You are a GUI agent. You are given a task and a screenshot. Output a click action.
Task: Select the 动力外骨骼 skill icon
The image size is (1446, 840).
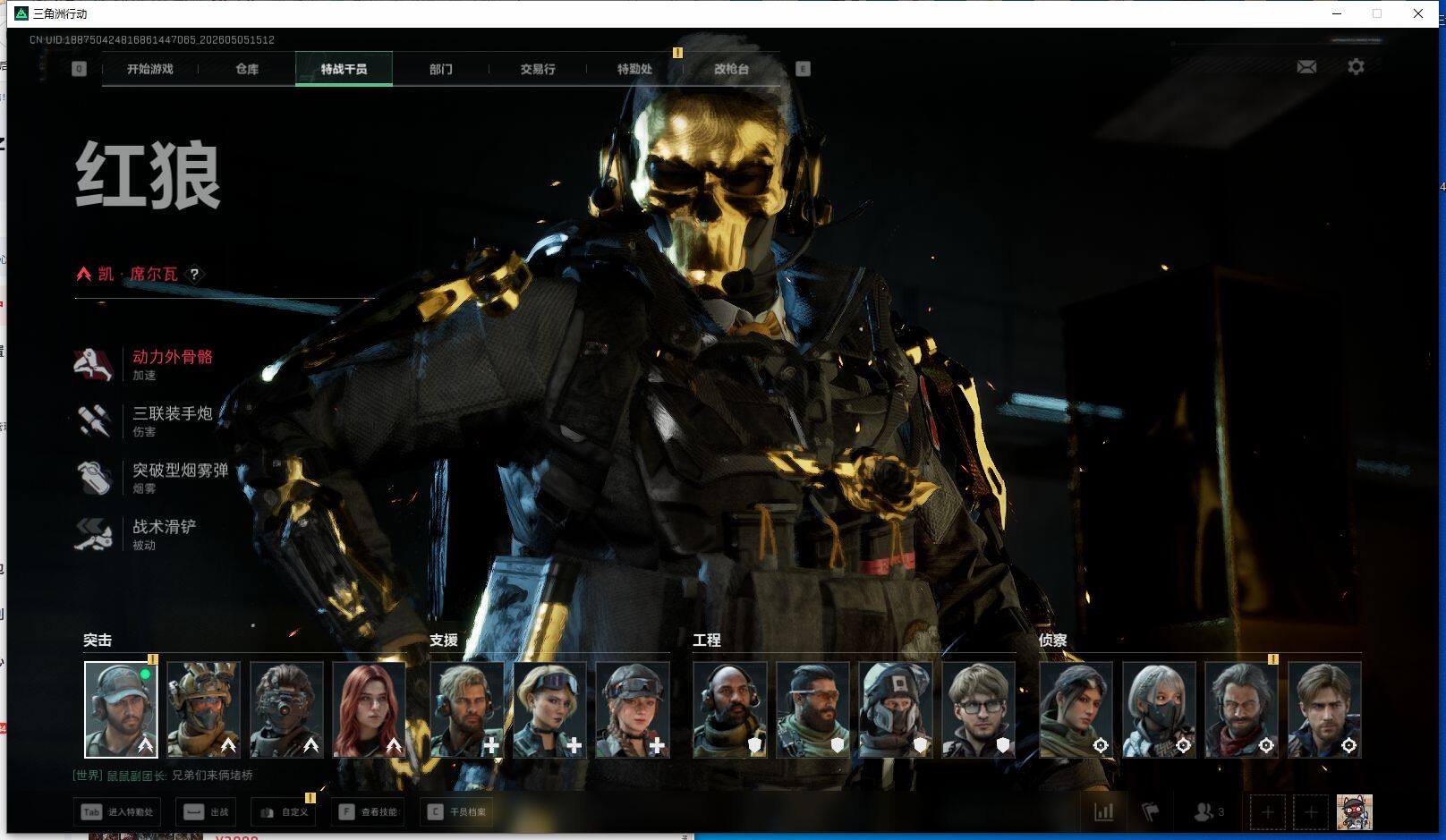click(94, 364)
